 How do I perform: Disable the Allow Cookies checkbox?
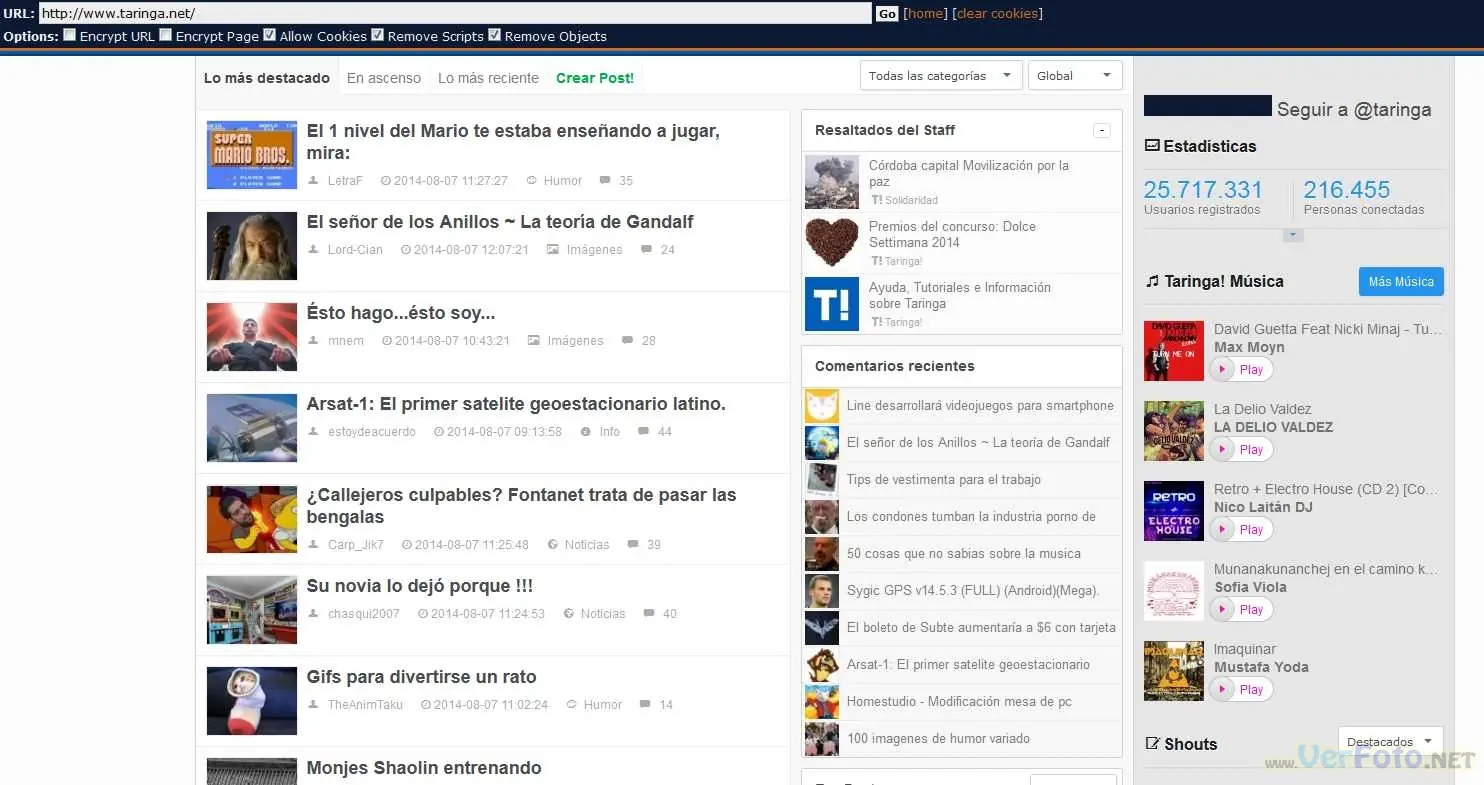(x=269, y=35)
